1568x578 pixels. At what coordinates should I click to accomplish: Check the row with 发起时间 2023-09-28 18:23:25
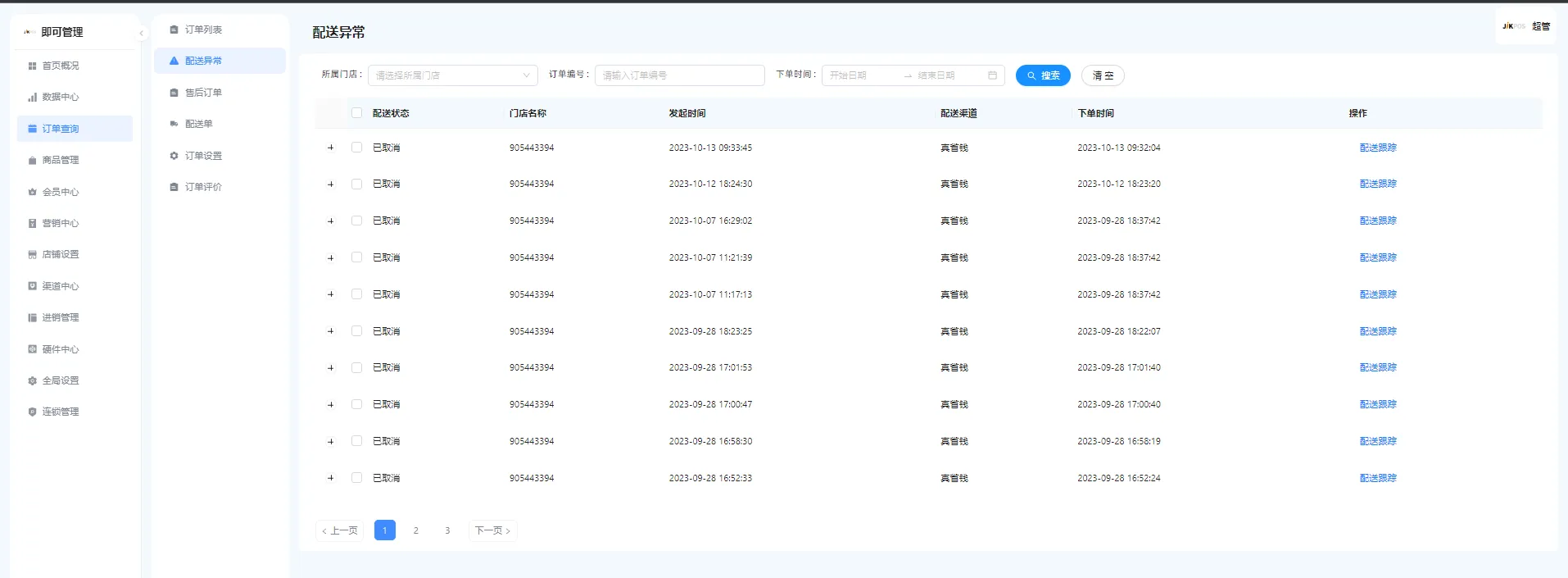pyautogui.click(x=356, y=331)
